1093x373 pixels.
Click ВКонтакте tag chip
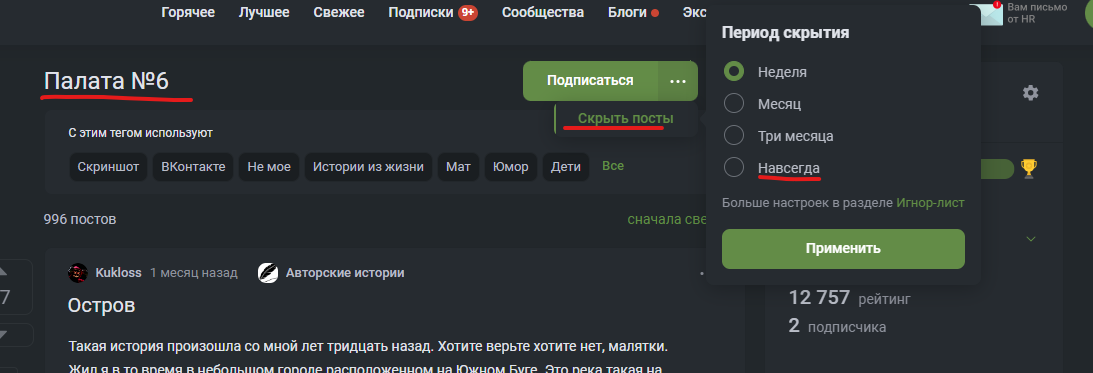(x=193, y=167)
